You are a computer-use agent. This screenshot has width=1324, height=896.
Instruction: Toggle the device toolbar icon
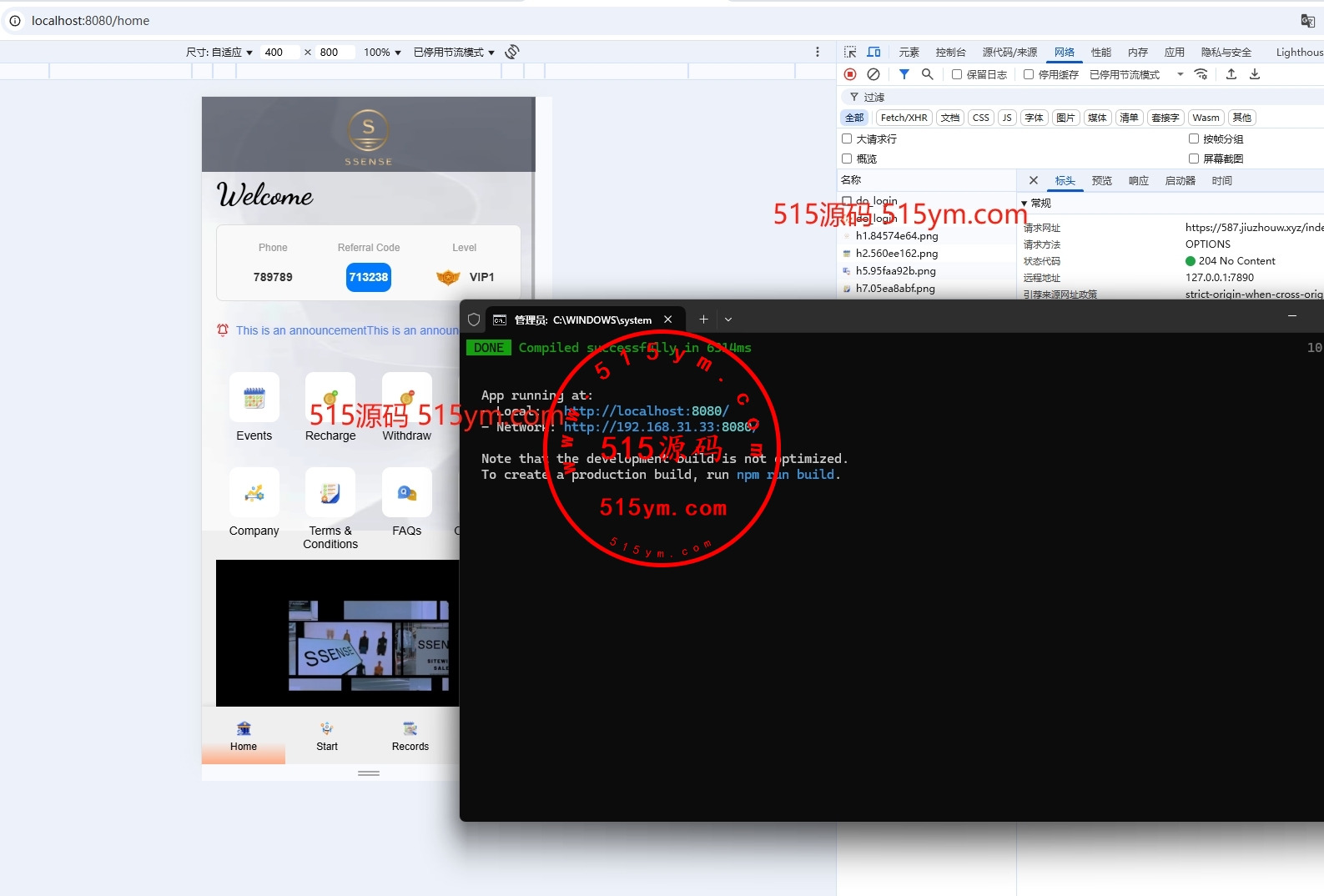tap(873, 52)
